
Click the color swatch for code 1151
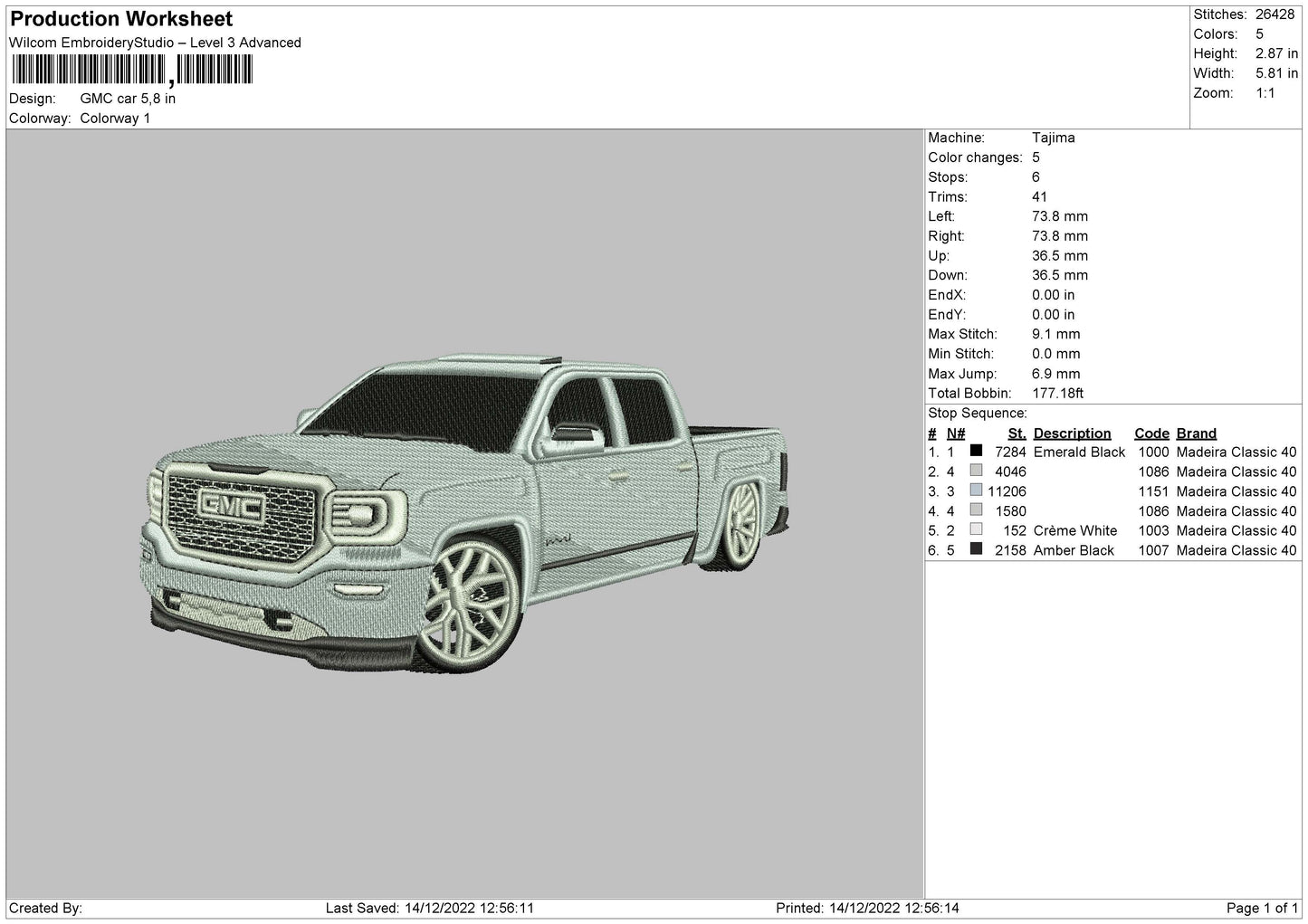tap(976, 491)
